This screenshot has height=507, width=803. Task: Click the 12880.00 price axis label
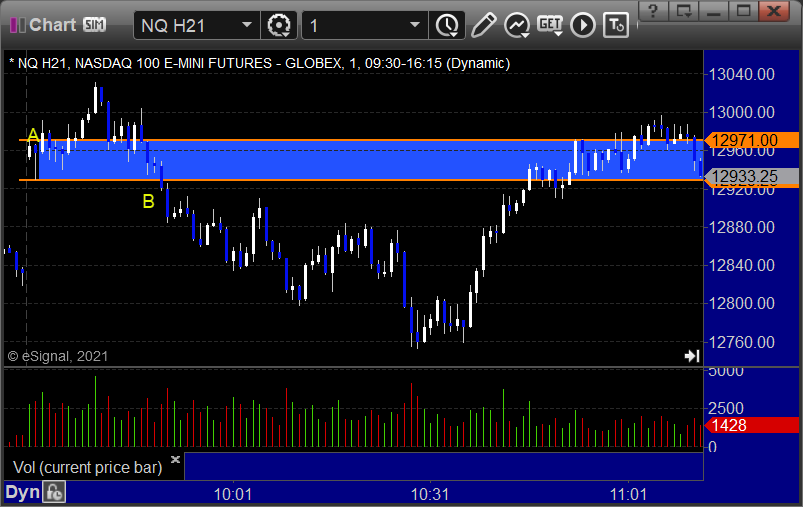741,227
